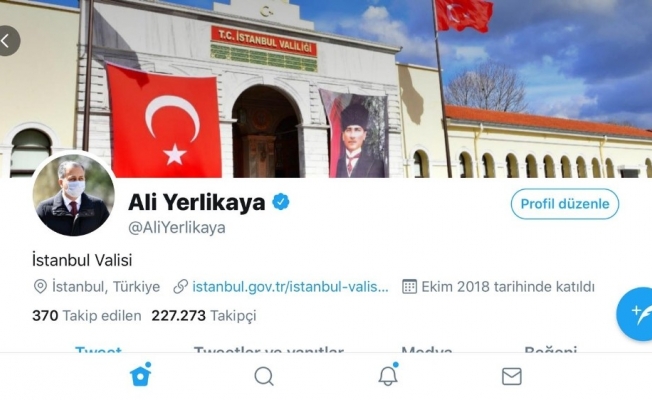Open the istanbul.gov.tr website link
Screen dimensions: 652x400
(290, 287)
